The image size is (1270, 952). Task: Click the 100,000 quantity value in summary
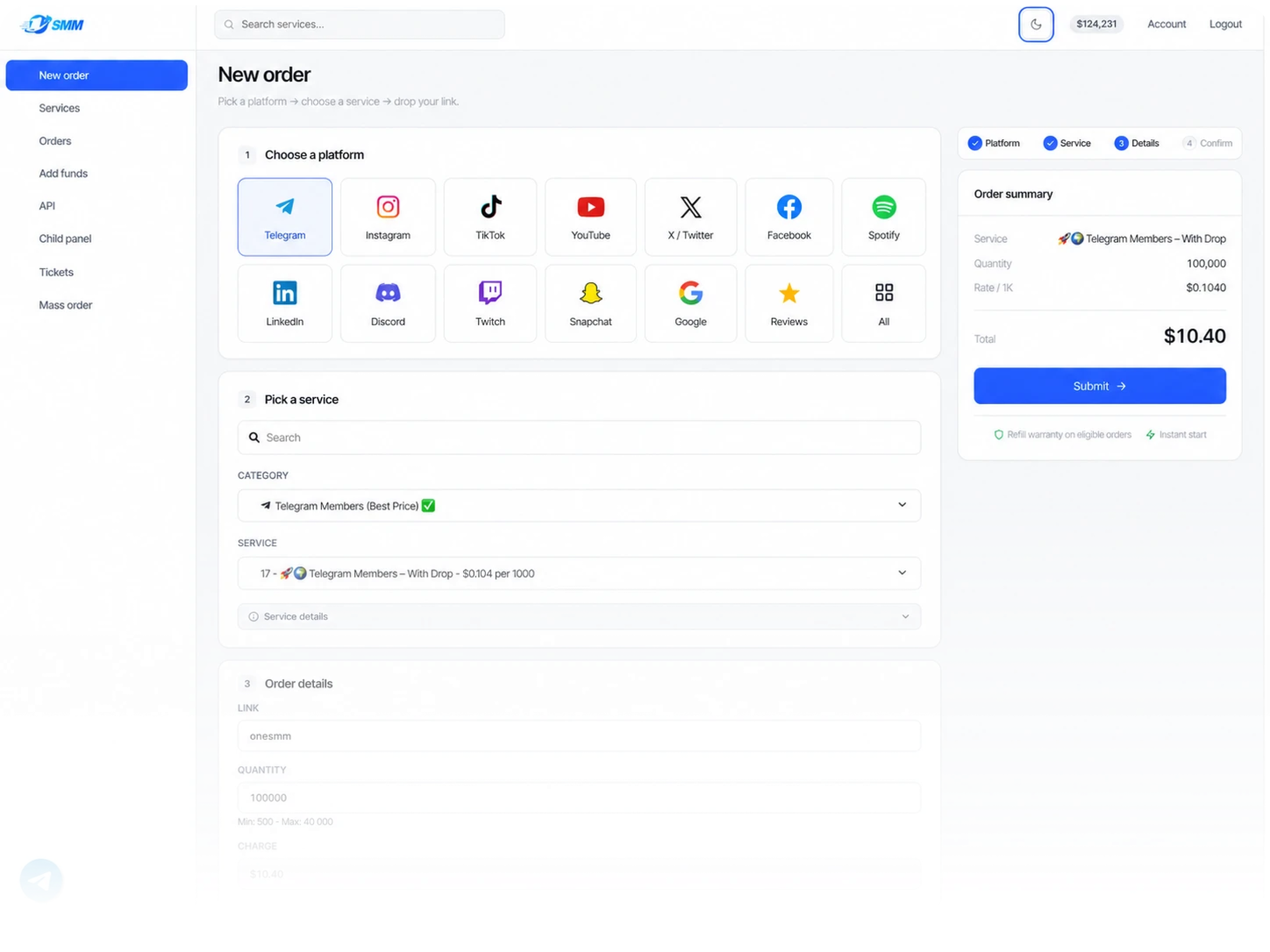(1206, 264)
